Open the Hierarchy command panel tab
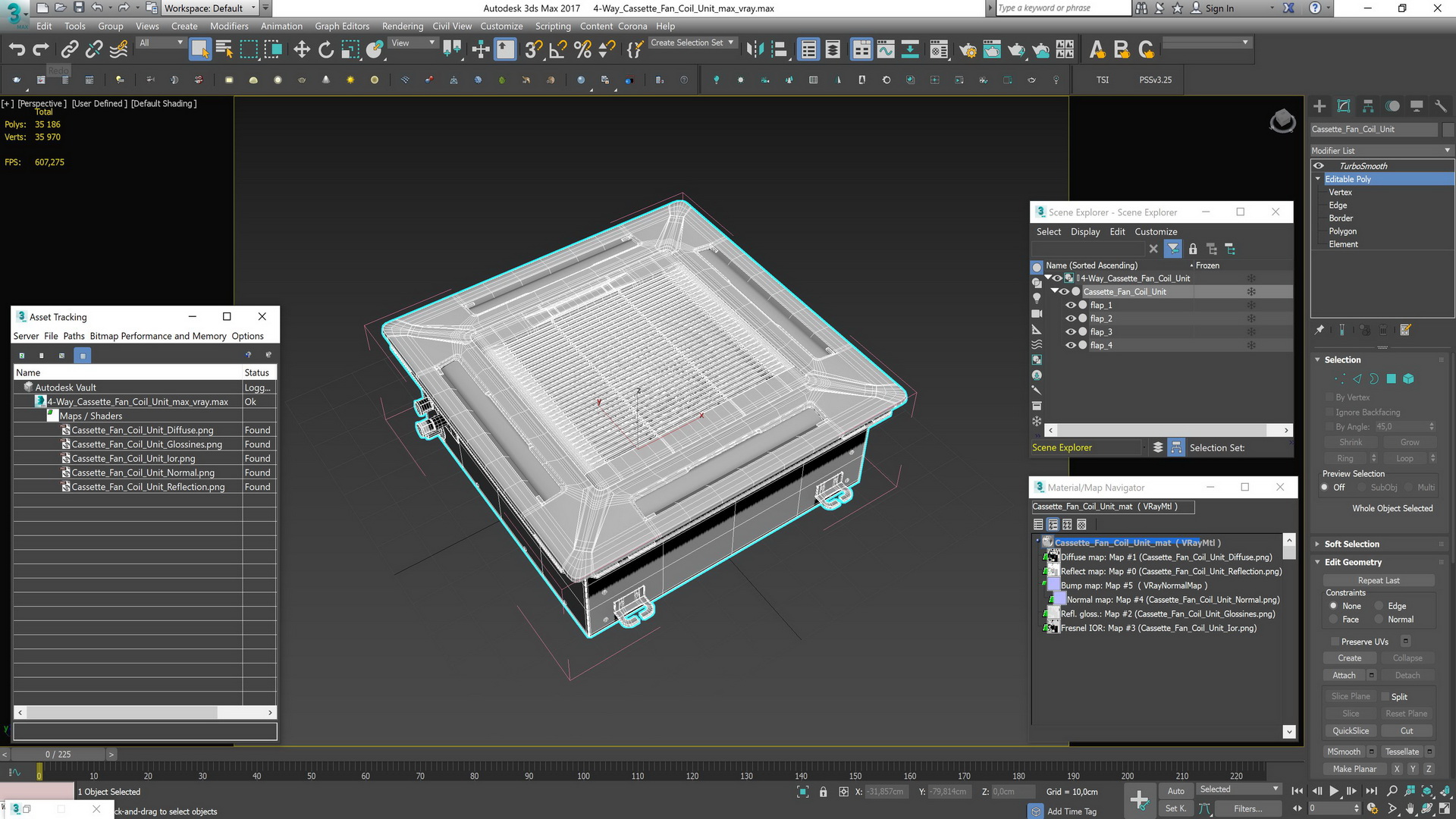Image resolution: width=1456 pixels, height=819 pixels. point(1368,106)
